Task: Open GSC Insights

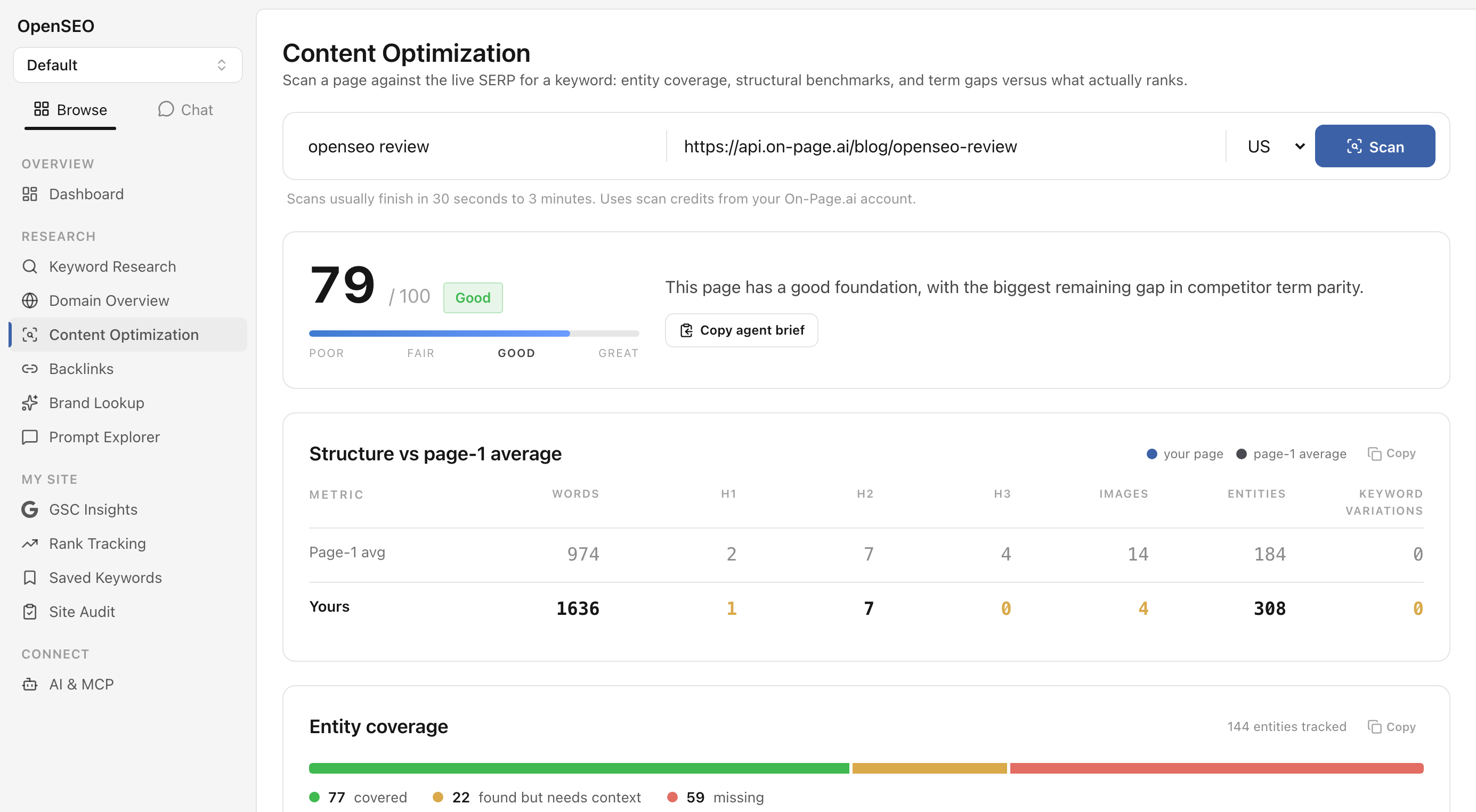Action: click(x=128, y=509)
